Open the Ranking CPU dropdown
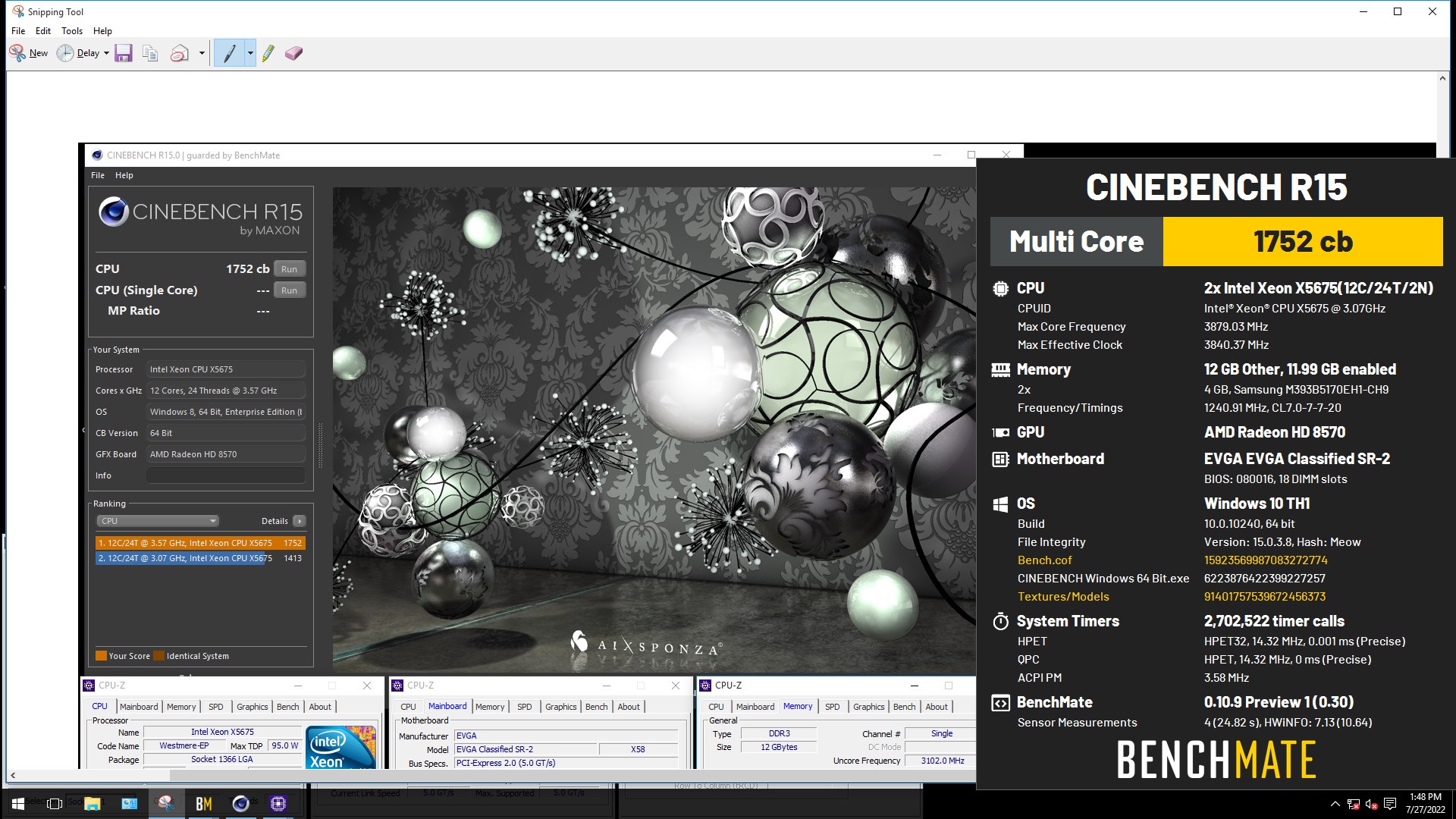This screenshot has width=1456, height=819. 158,521
